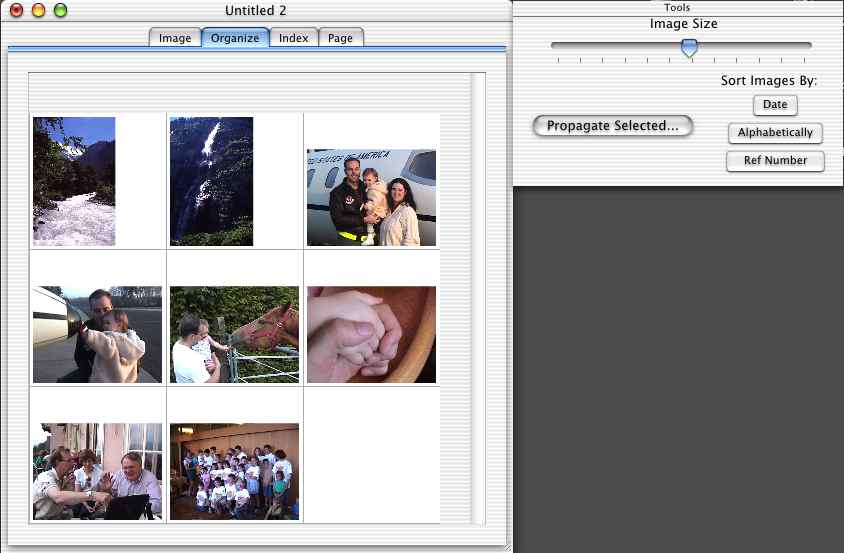Click the green zoom window button
Screen dimensions: 844x553
pyautogui.click(x=60, y=10)
